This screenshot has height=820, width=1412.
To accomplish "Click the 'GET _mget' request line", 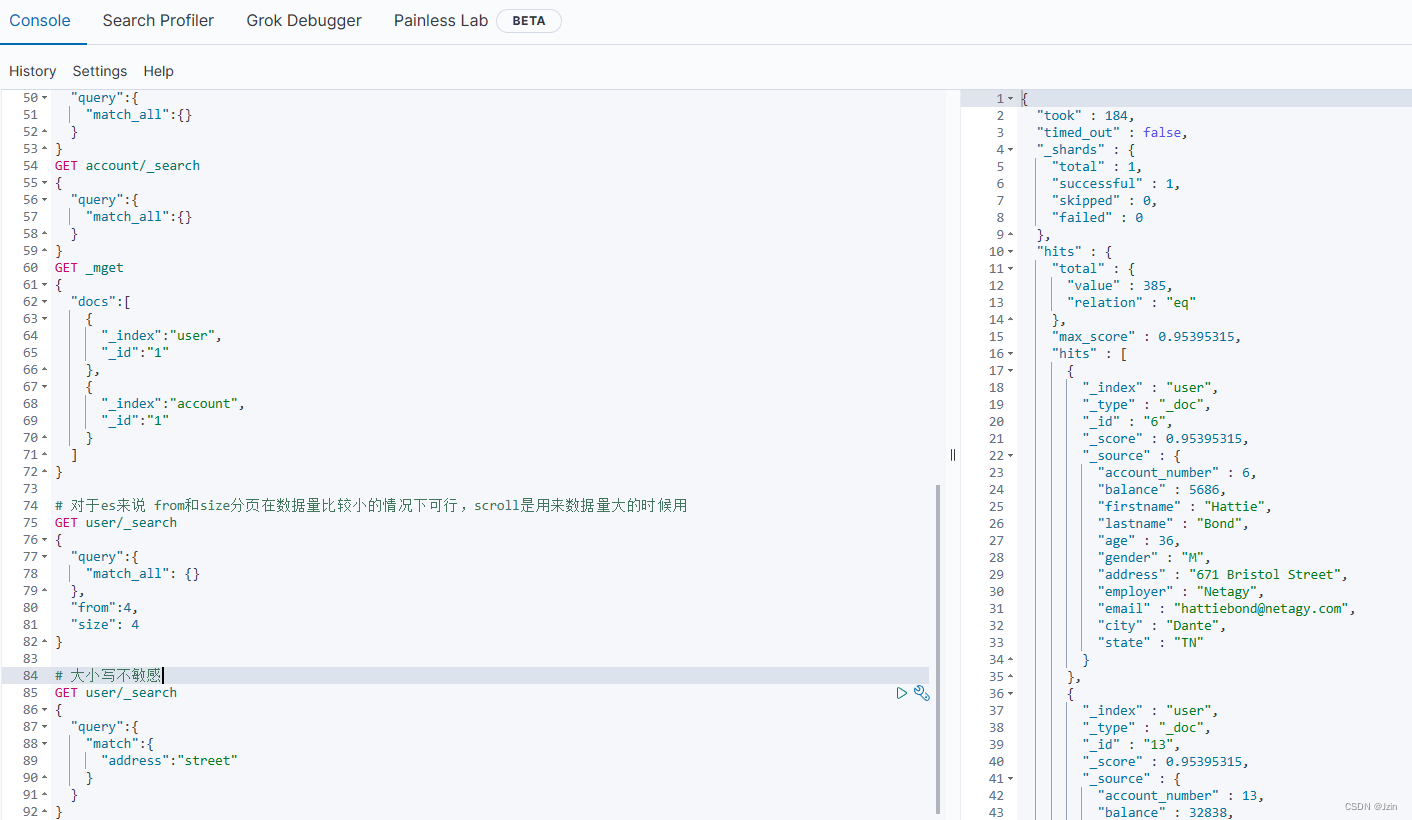I will pyautogui.click(x=89, y=268).
